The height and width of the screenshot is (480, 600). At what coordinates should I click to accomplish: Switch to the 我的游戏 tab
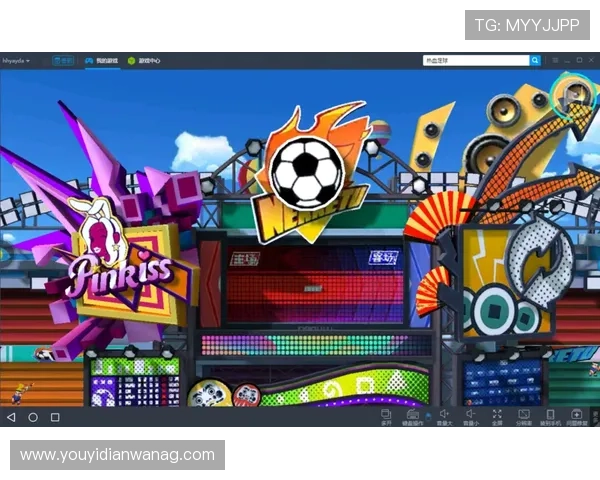(102, 60)
